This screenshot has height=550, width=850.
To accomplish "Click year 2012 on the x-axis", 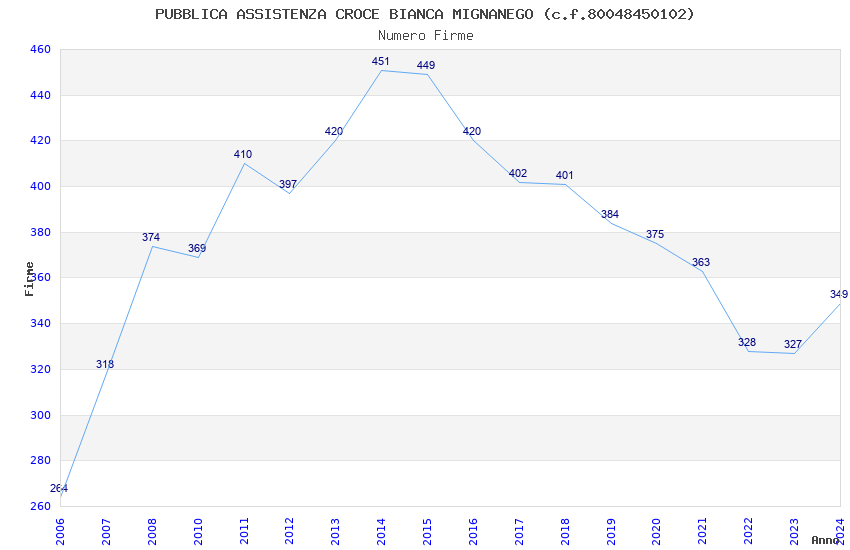I will (289, 532).
